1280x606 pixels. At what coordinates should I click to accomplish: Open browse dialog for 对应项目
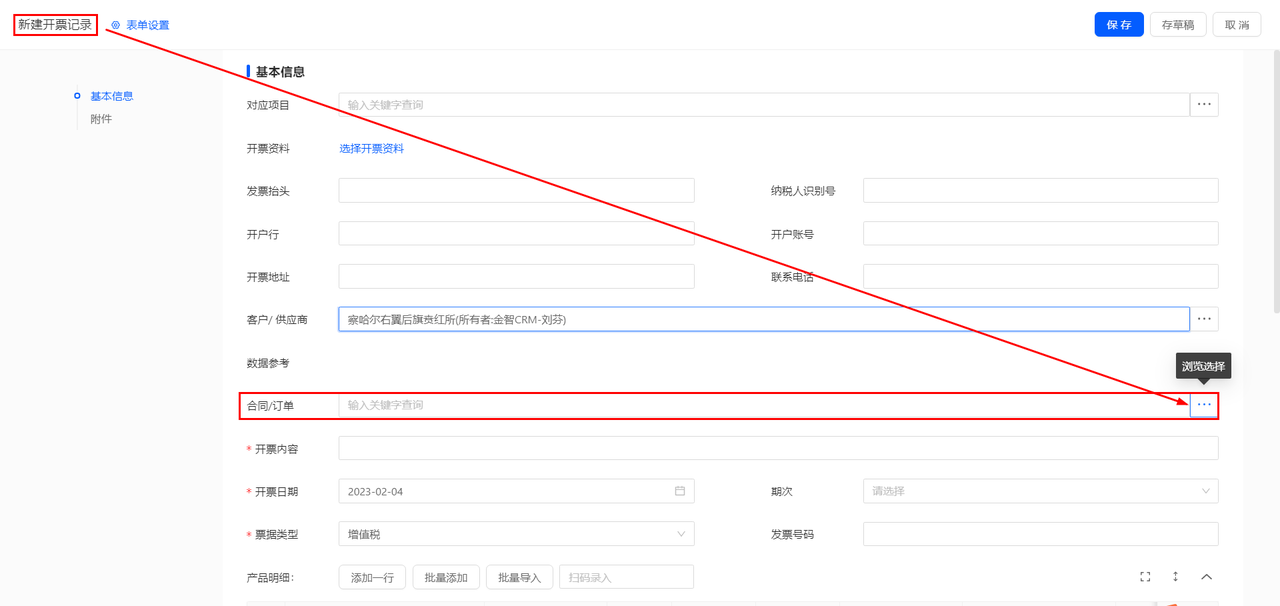pyautogui.click(x=1204, y=105)
